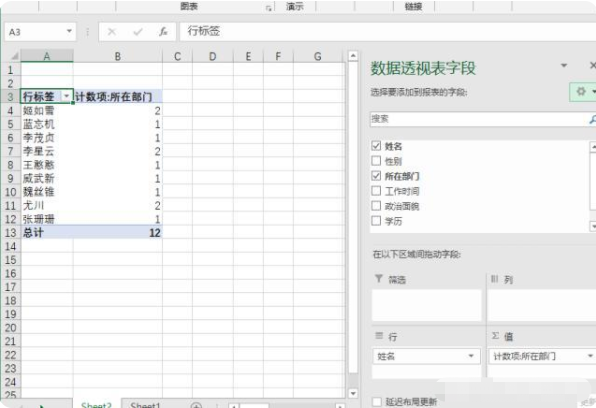Image resolution: width=596 pixels, height=408 pixels.
Task: Select column A header
Action: (47, 56)
